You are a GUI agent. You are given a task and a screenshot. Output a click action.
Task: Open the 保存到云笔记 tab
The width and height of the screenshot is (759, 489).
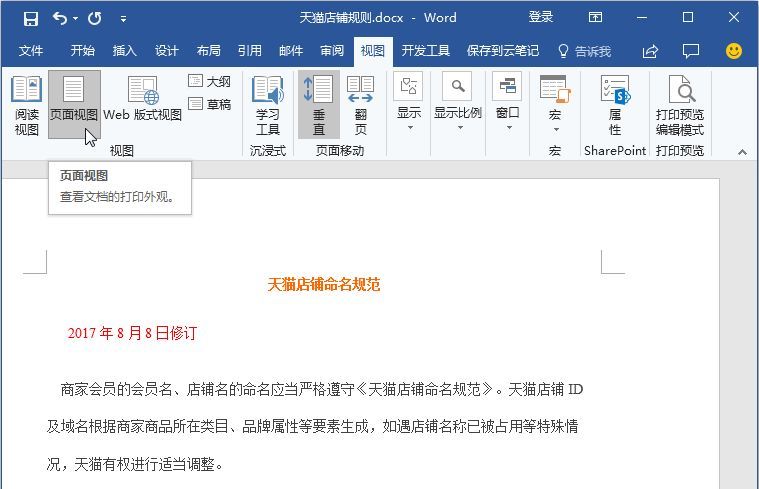[502, 51]
